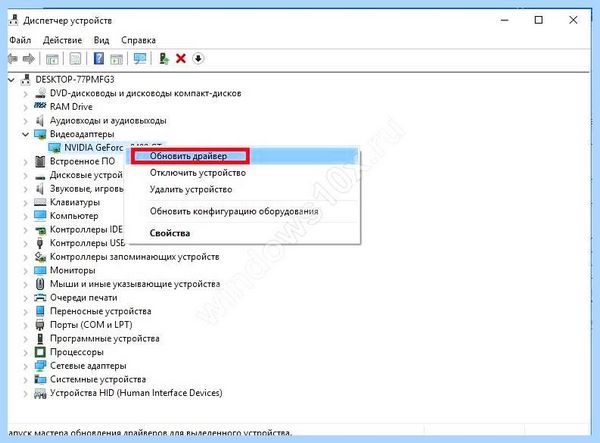600x443 pixels.
Task: Click the DVD drive category icon
Action: click(x=40, y=93)
